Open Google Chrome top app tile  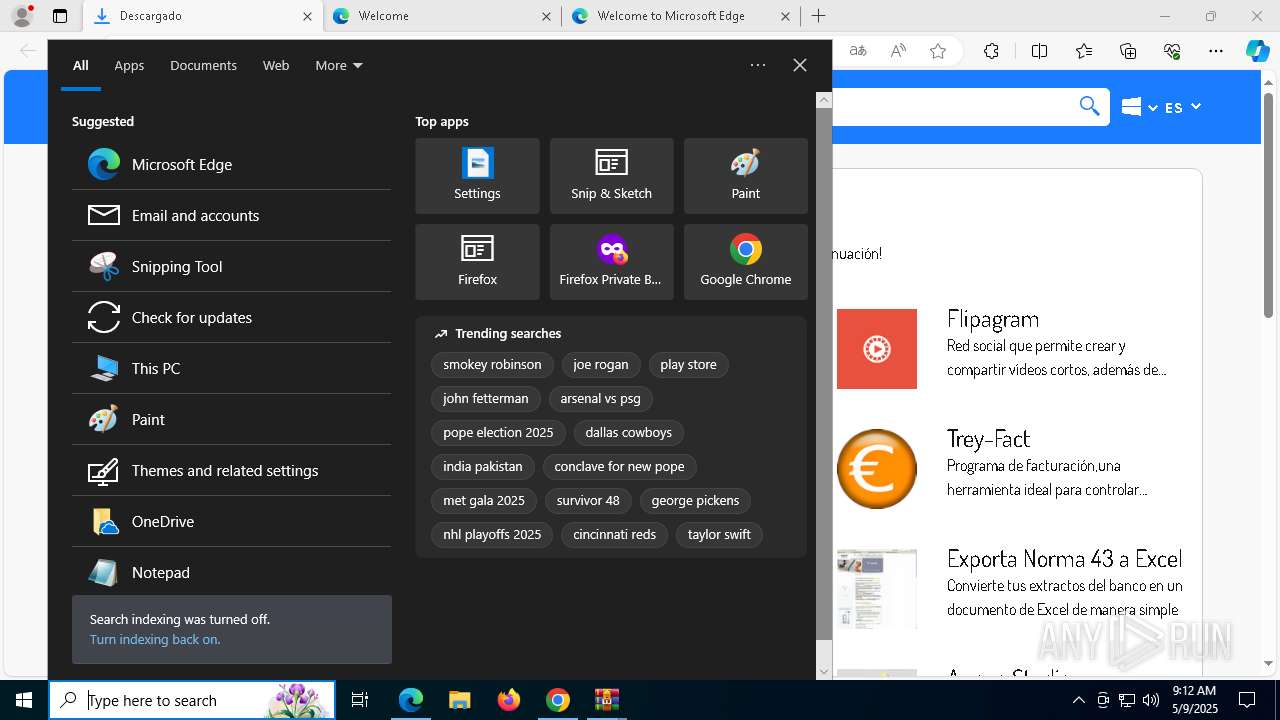746,262
